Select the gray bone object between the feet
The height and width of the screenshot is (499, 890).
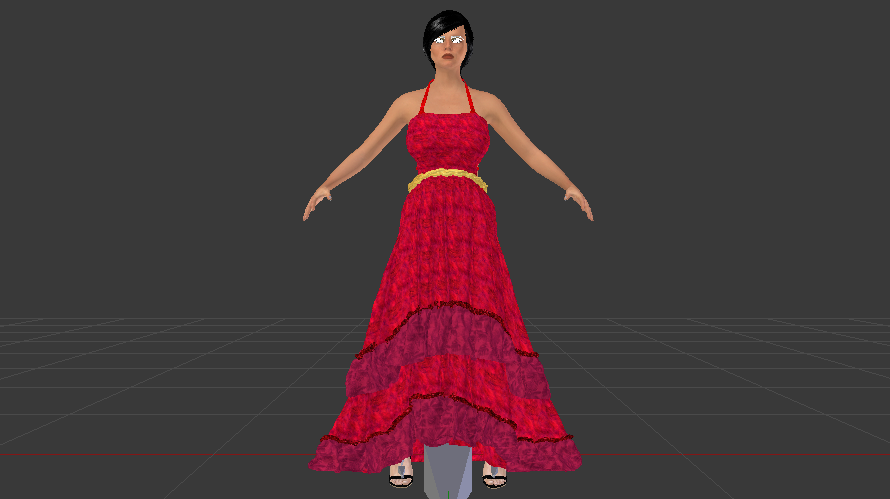point(448,471)
